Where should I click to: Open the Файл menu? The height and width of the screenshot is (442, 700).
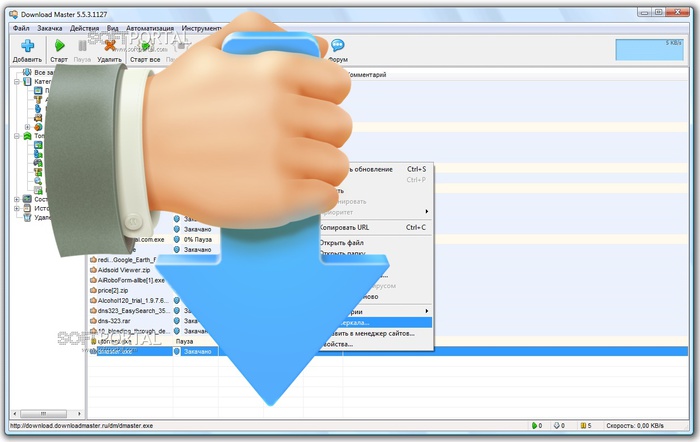pyautogui.click(x=21, y=28)
